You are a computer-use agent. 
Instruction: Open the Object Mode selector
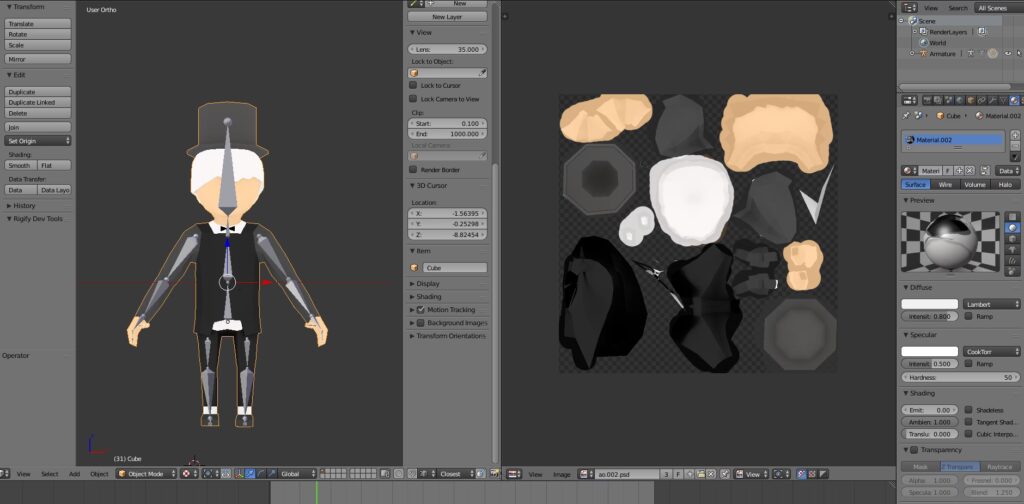click(146, 474)
